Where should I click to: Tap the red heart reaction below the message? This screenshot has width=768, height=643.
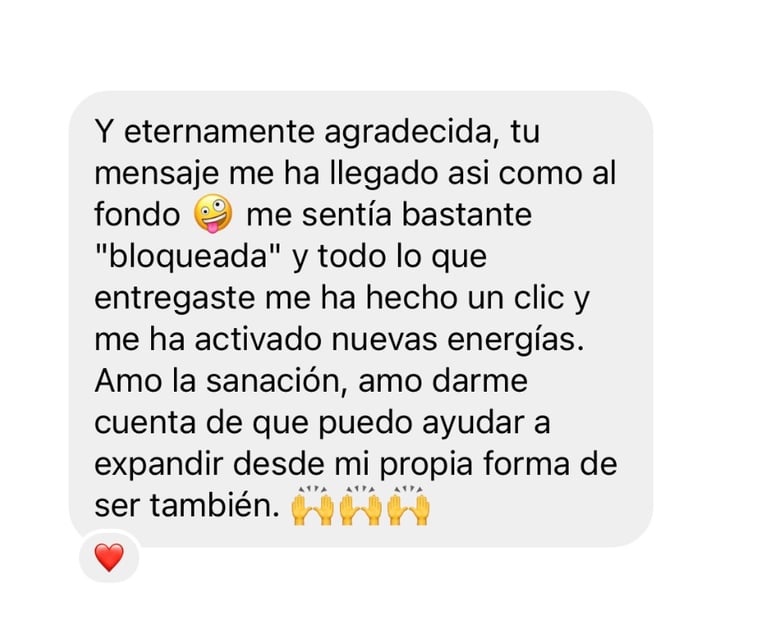pos(109,557)
